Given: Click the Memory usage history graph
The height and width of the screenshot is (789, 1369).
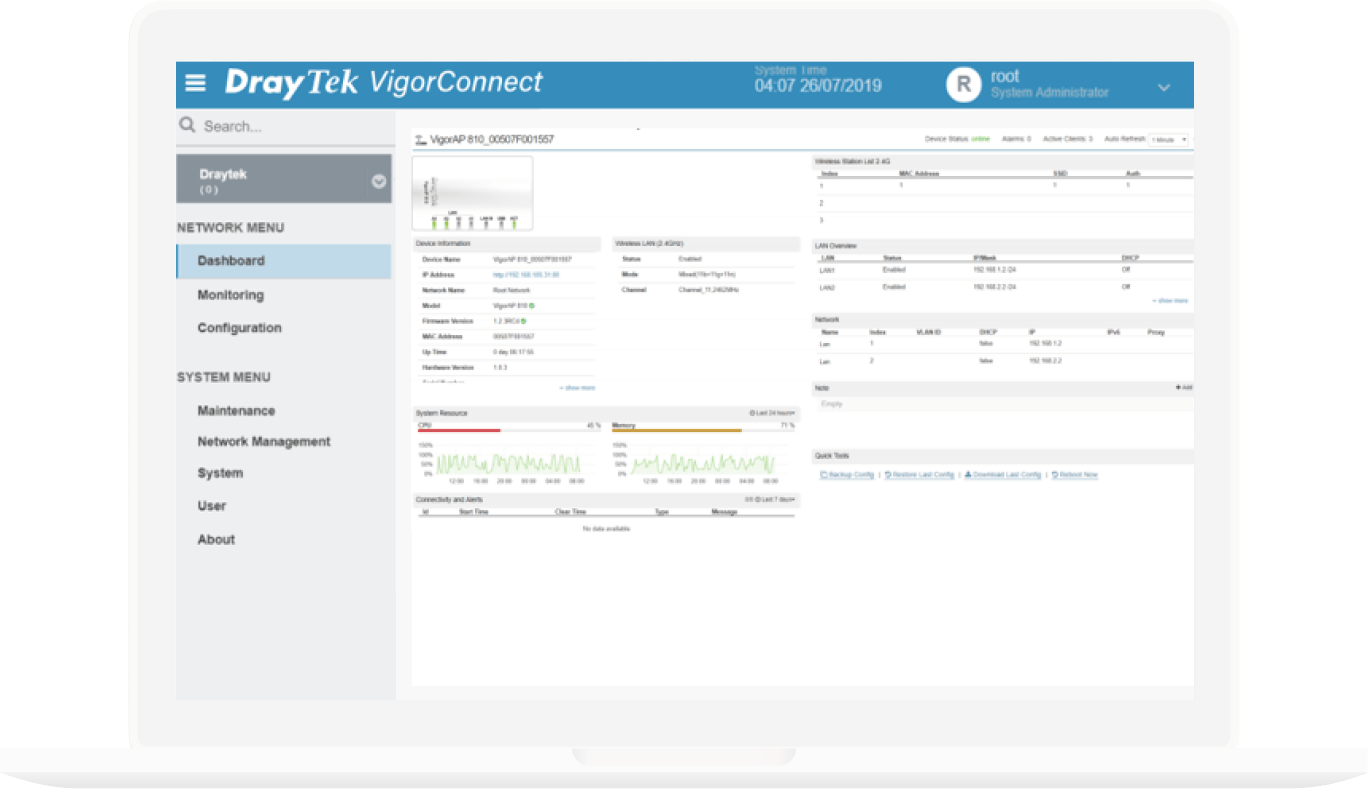Looking at the screenshot, I should point(703,464).
